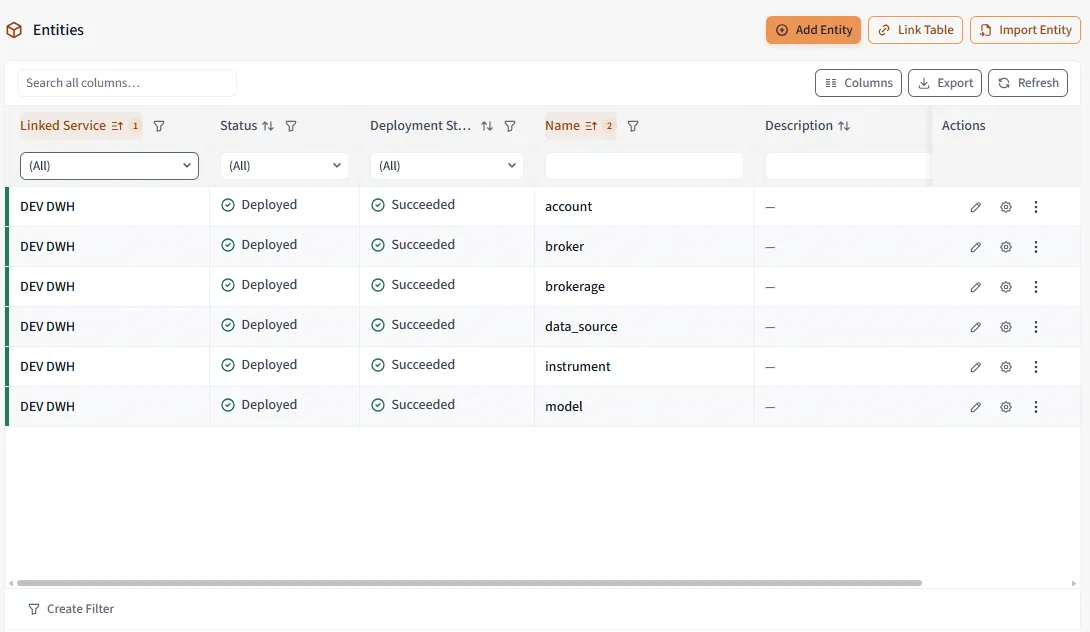This screenshot has width=1090, height=632.
Task: Open more options menu for account row
Action: pyautogui.click(x=1036, y=207)
